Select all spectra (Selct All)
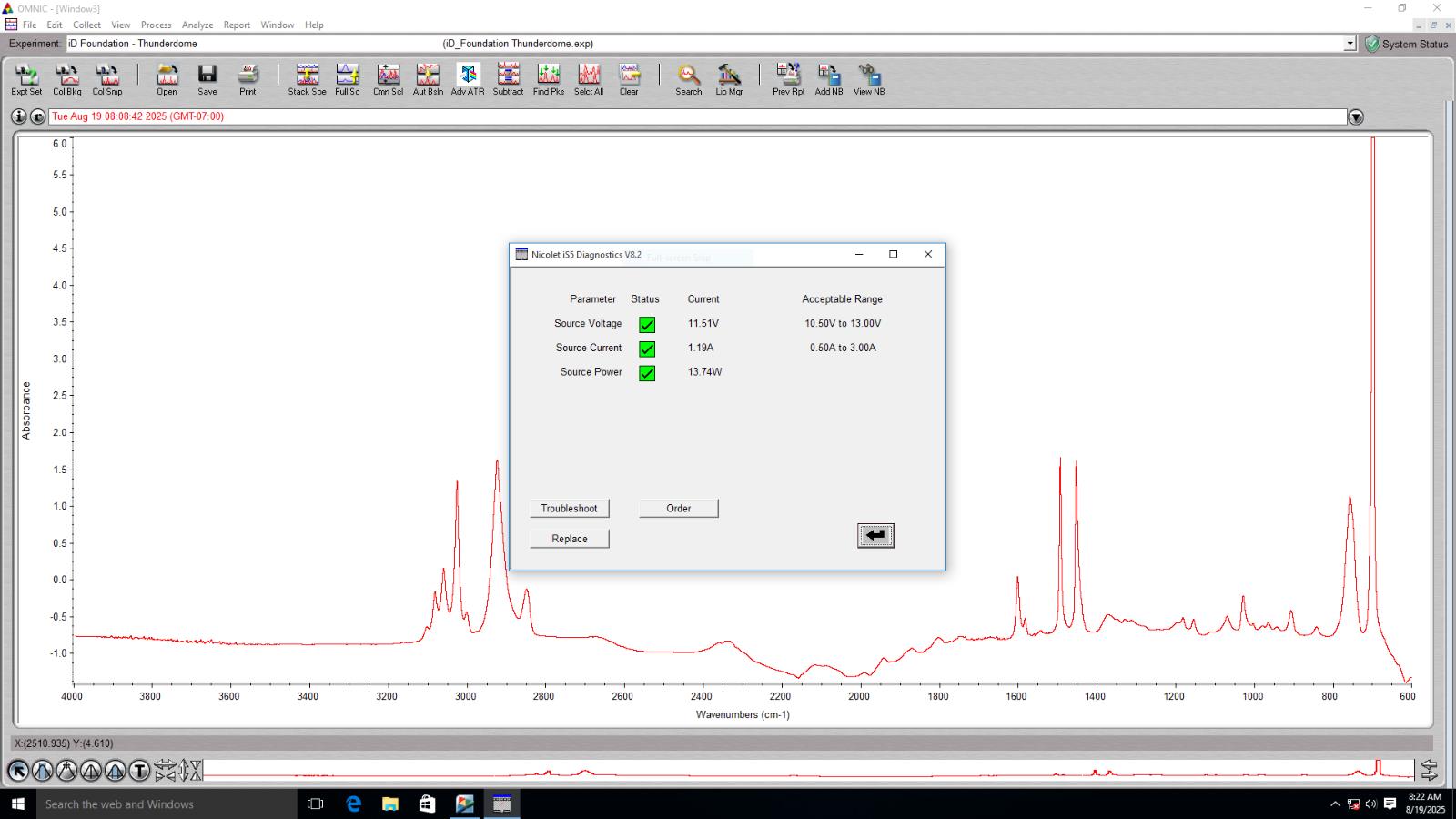This screenshot has width=1456, height=819. pyautogui.click(x=589, y=79)
